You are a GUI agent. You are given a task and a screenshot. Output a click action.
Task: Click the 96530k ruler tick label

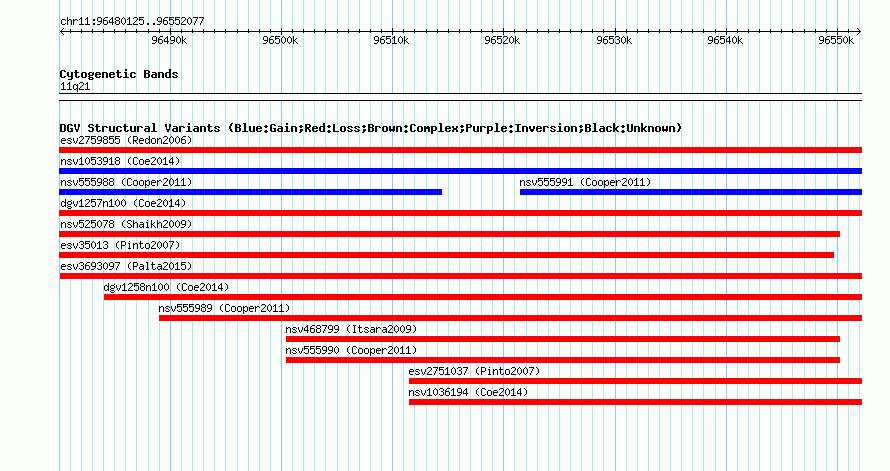(614, 40)
